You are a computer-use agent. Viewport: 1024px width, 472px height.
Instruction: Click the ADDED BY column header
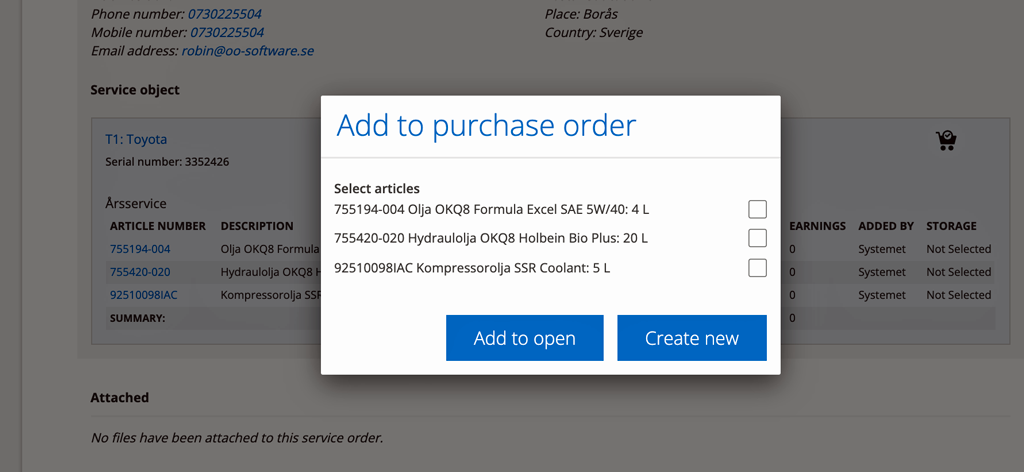click(886, 226)
